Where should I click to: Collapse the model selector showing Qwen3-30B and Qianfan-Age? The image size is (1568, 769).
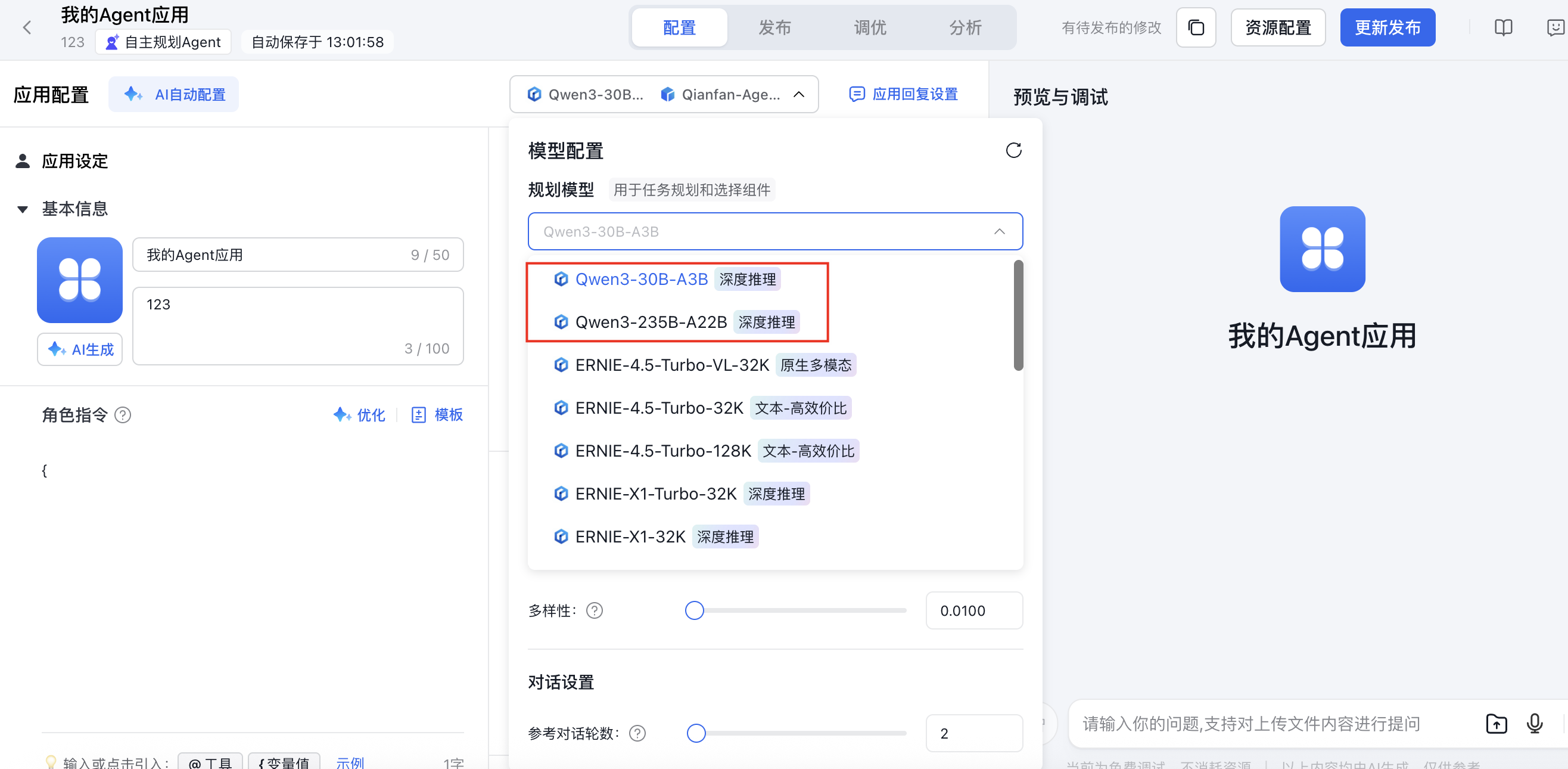pyautogui.click(x=664, y=94)
